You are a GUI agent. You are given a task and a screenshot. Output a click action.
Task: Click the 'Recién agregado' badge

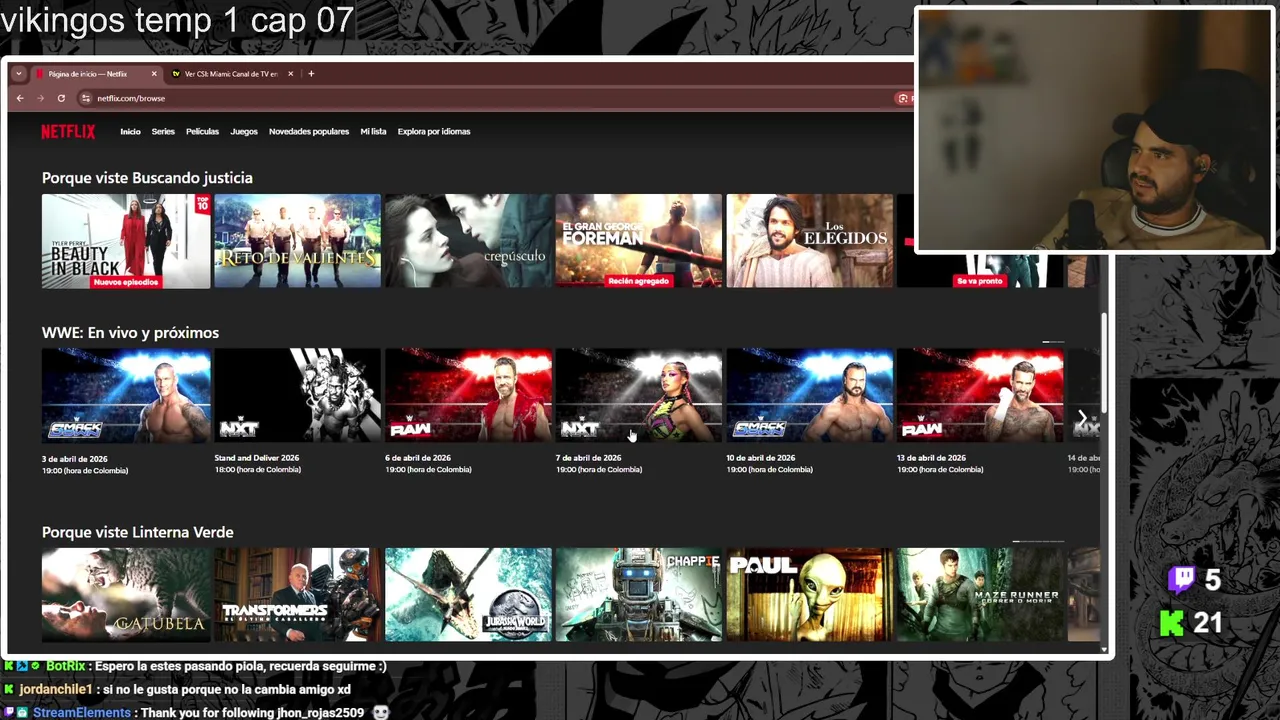639,282
